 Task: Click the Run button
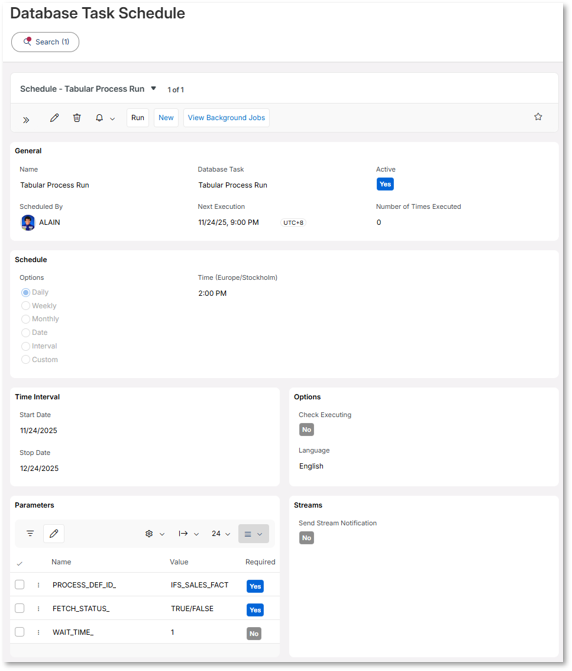[138, 118]
